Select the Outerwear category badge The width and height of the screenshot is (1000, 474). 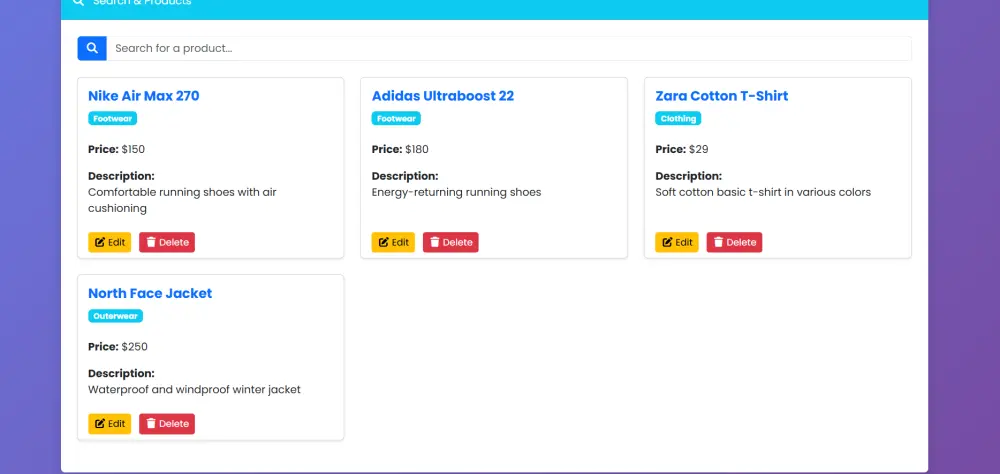(x=115, y=316)
